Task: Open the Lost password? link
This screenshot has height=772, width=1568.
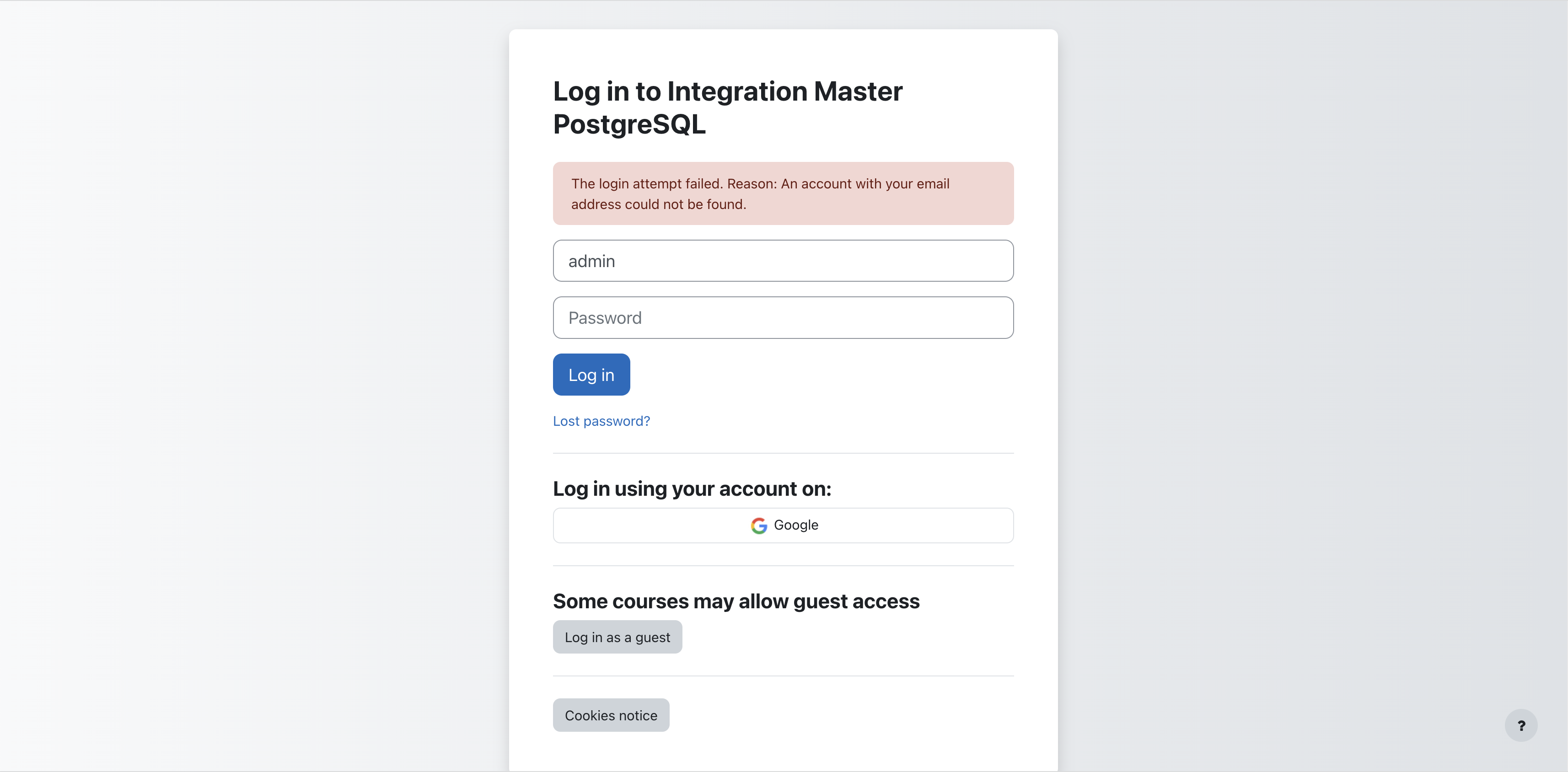Action: click(x=601, y=421)
